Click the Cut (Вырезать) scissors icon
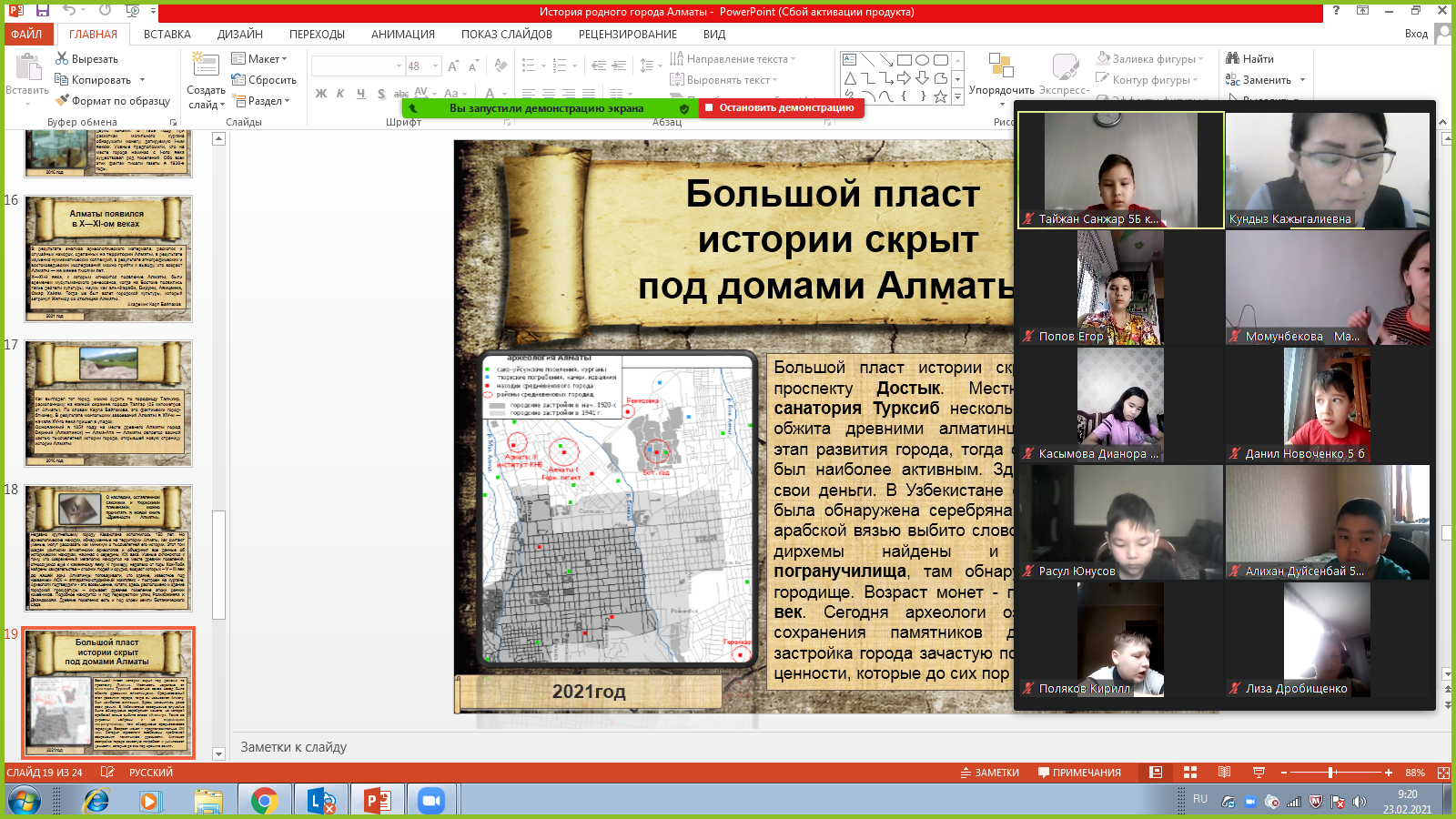Viewport: 1456px width, 819px height. click(x=62, y=59)
